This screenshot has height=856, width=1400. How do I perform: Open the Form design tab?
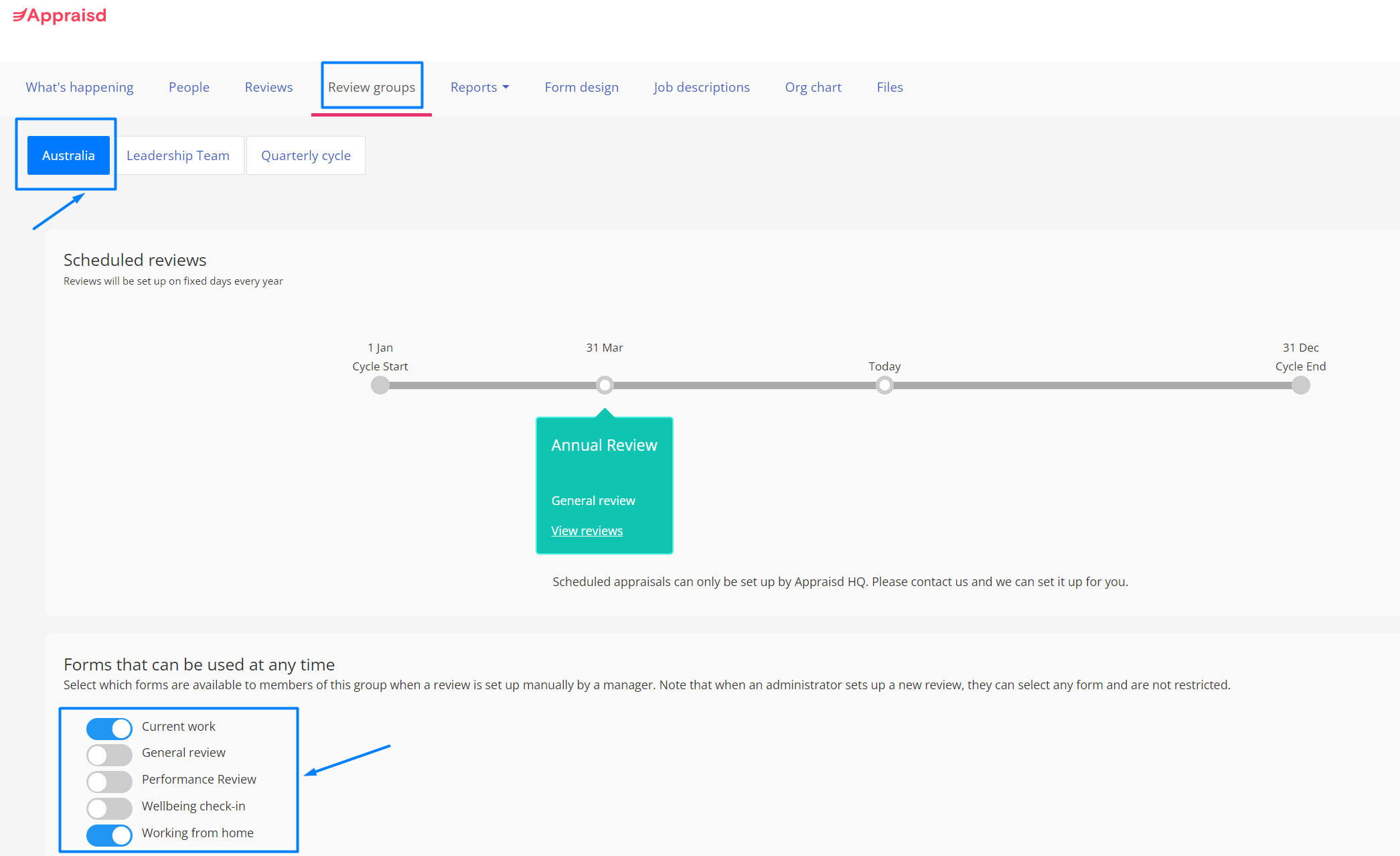click(x=581, y=87)
